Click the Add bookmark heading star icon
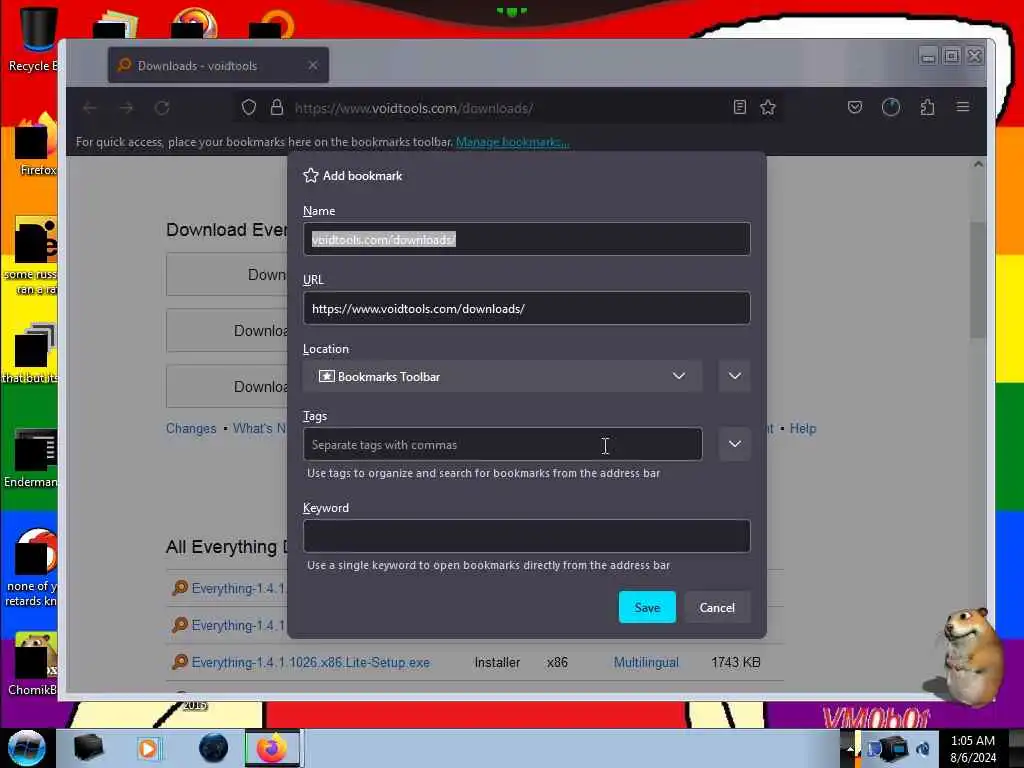 [311, 175]
